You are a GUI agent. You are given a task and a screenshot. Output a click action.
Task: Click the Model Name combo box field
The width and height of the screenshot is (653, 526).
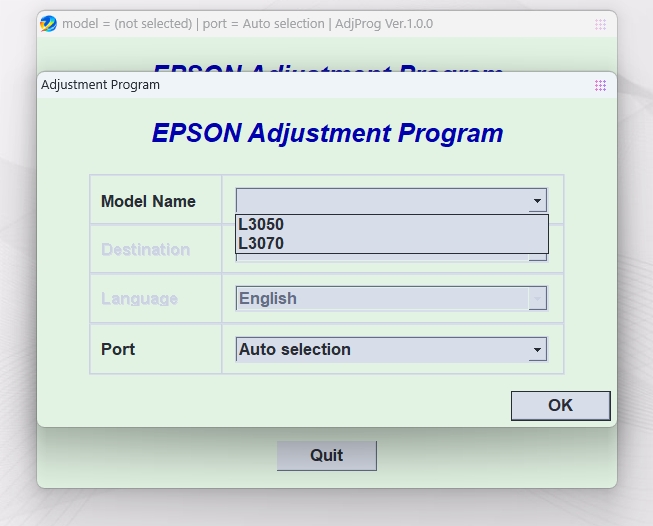tap(391, 201)
